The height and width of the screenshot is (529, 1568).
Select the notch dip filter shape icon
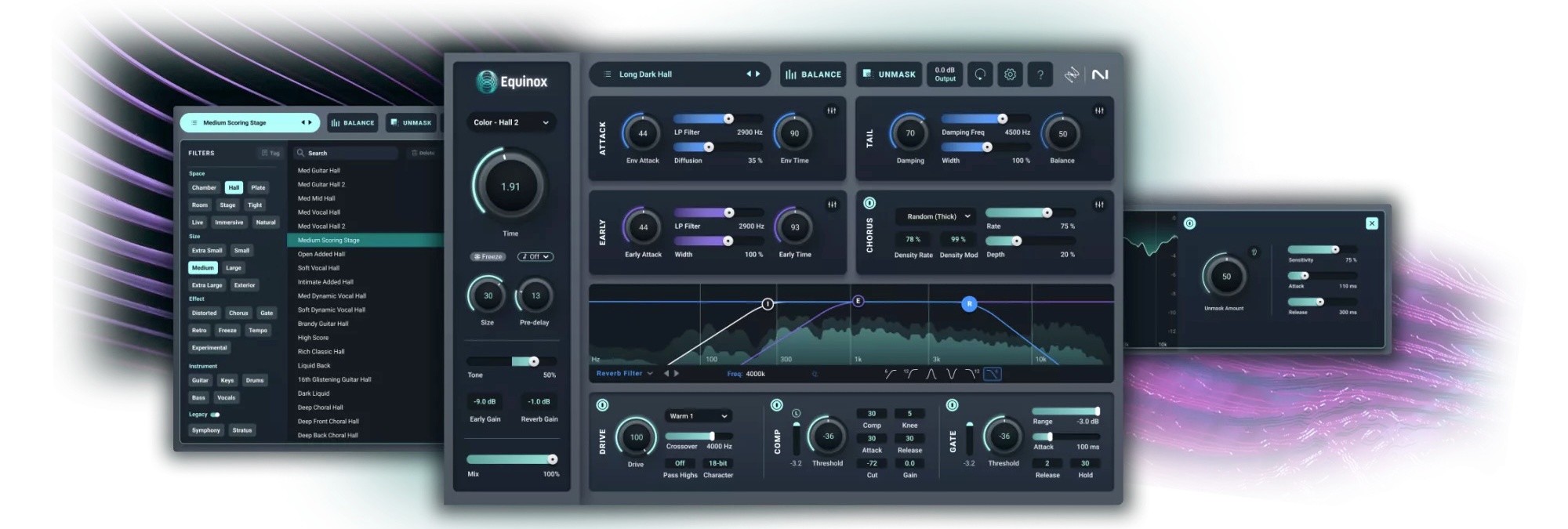coord(952,374)
